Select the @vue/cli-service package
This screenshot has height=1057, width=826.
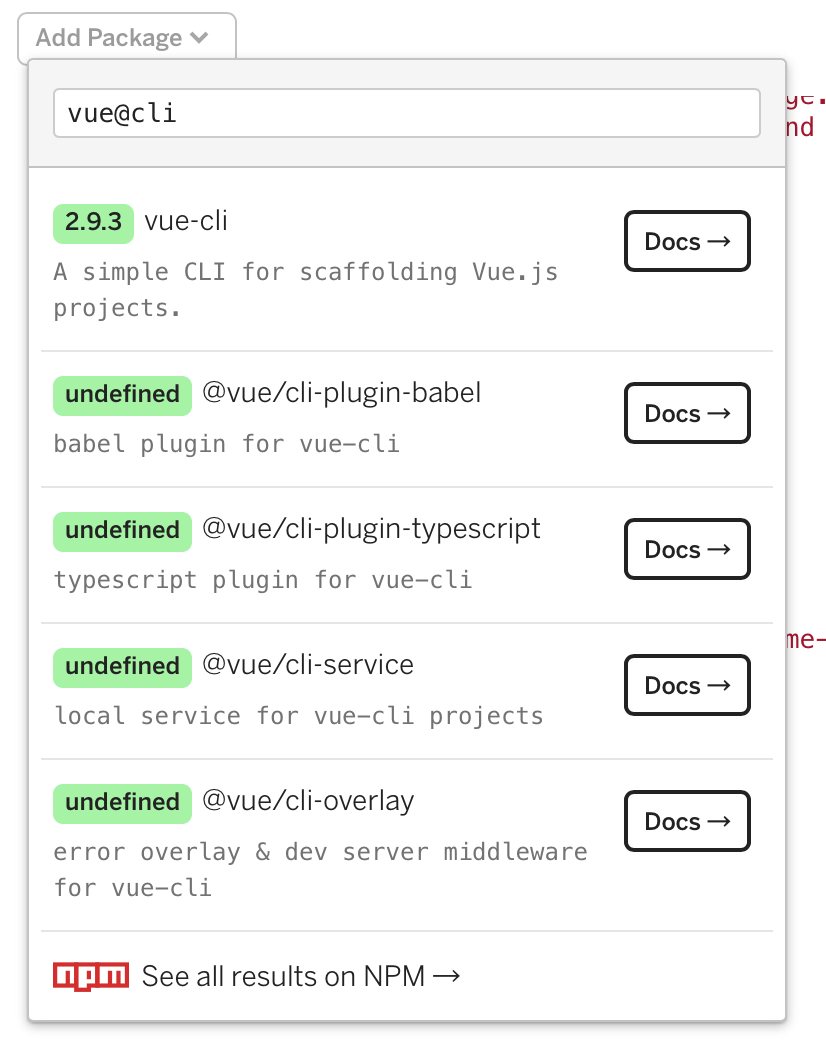point(307,665)
